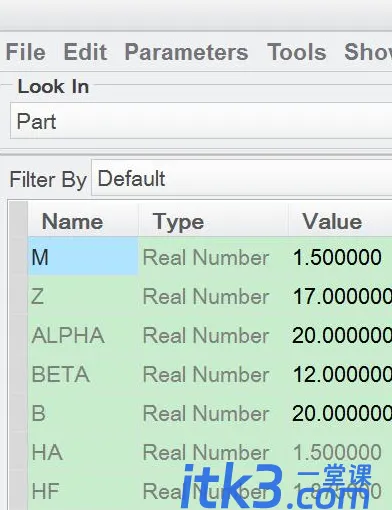Click Real Number type of Z row
This screenshot has width=392, height=510.
(x=206, y=296)
